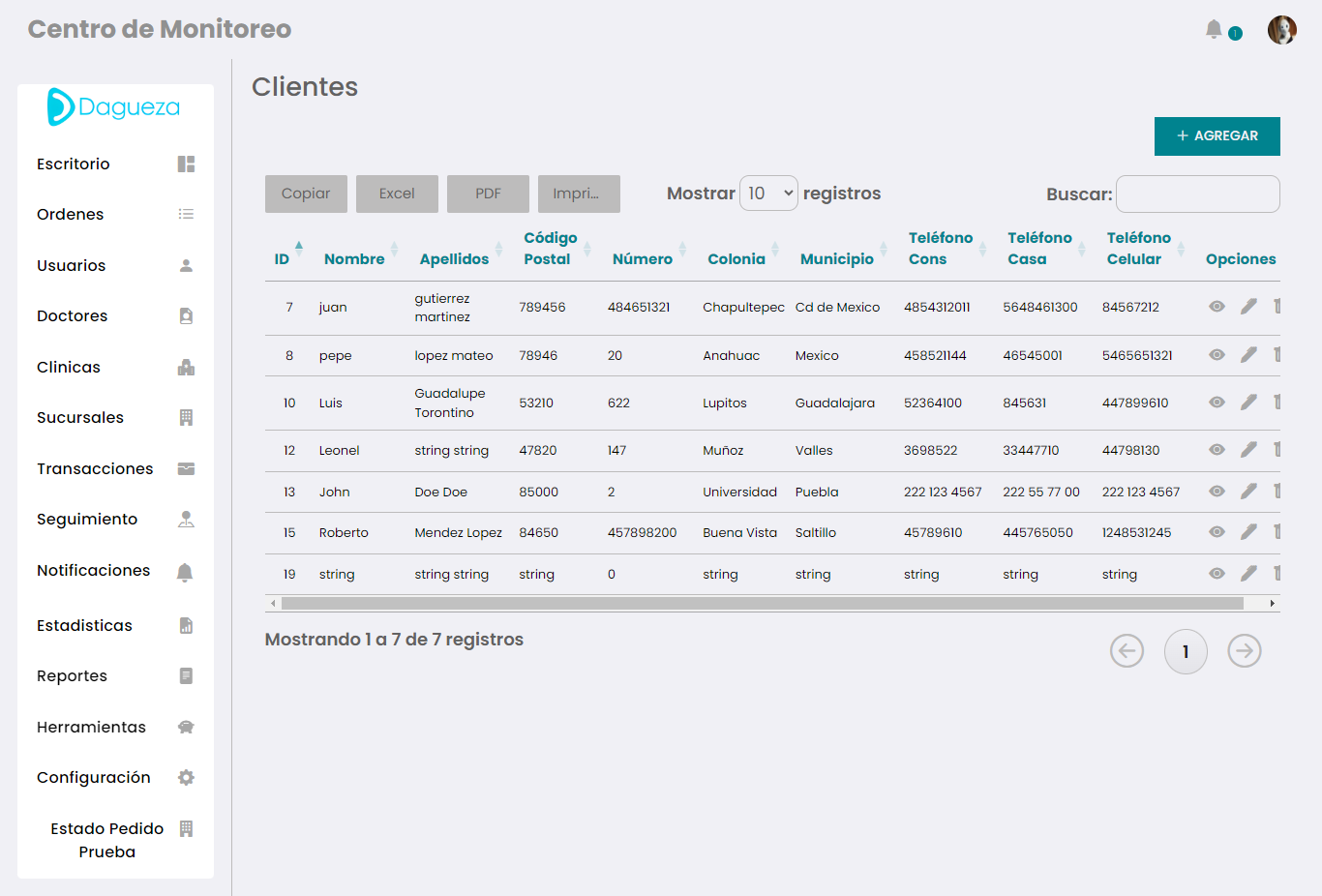The width and height of the screenshot is (1322, 896).
Task: Open the Doctores section icon
Action: pyautogui.click(x=186, y=315)
